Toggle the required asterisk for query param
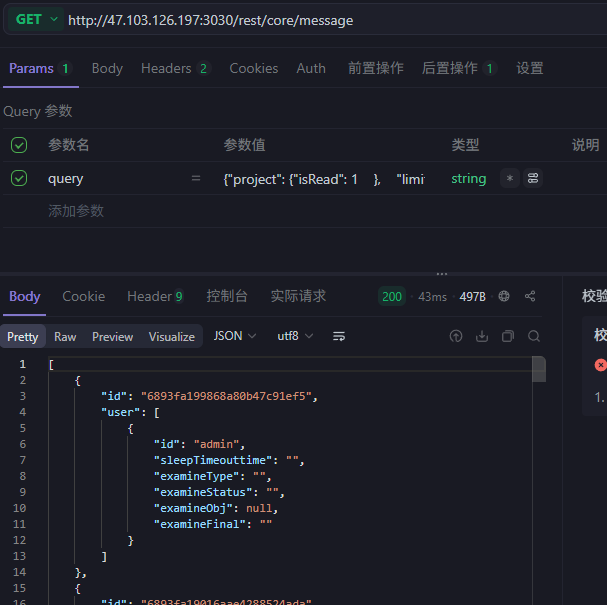 [x=510, y=178]
